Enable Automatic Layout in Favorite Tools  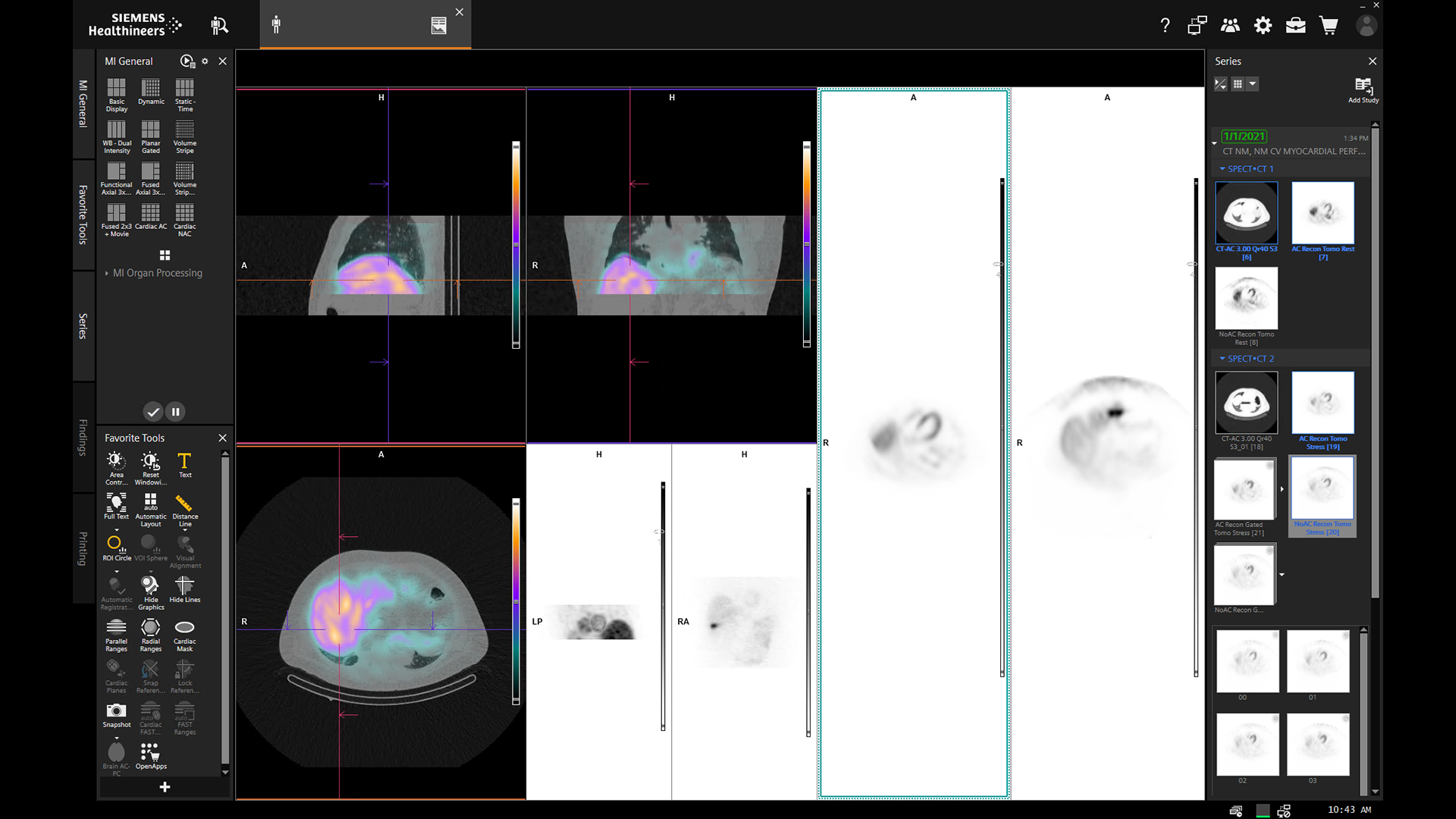(x=150, y=505)
